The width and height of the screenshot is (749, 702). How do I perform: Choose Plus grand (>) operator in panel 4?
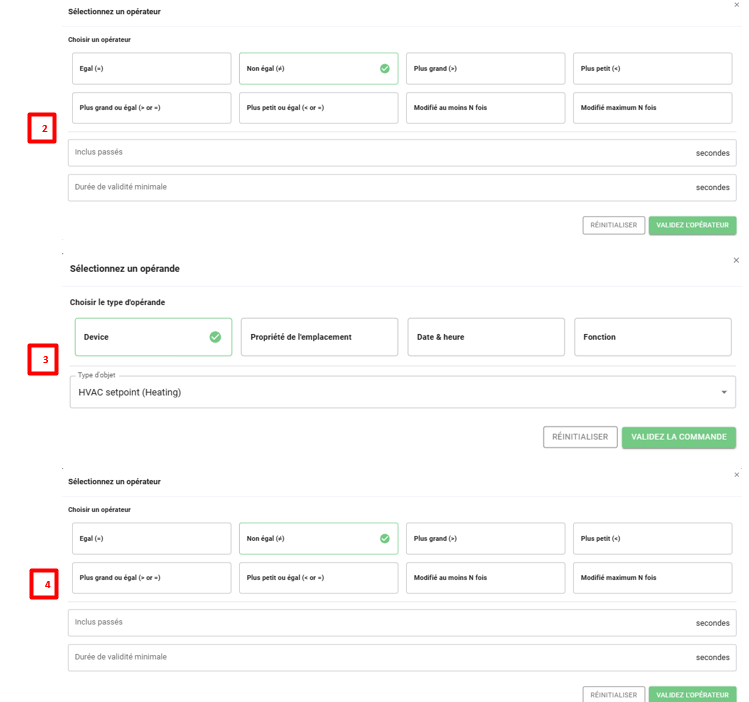pyautogui.click(x=485, y=539)
